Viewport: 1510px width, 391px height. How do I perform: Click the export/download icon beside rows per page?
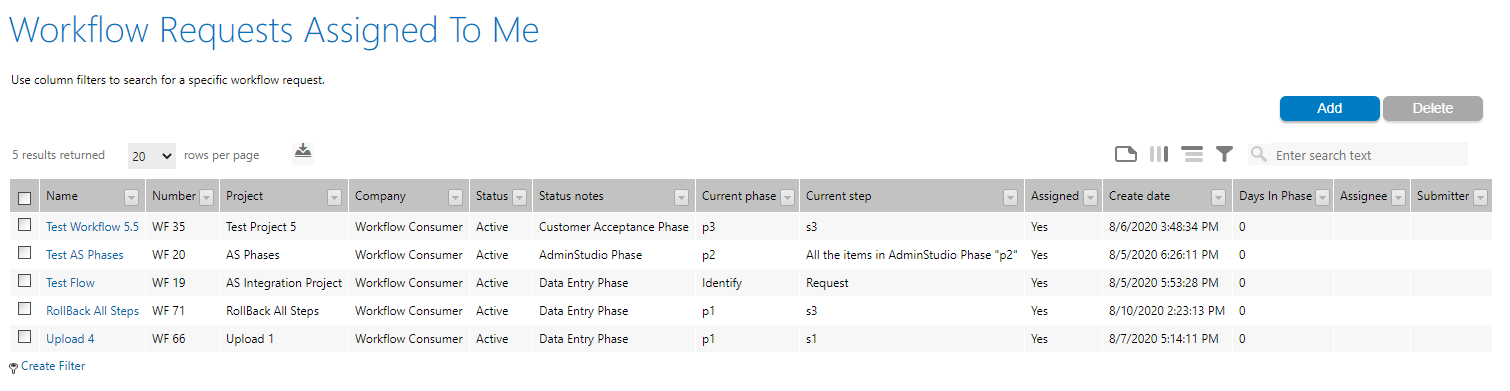point(303,151)
